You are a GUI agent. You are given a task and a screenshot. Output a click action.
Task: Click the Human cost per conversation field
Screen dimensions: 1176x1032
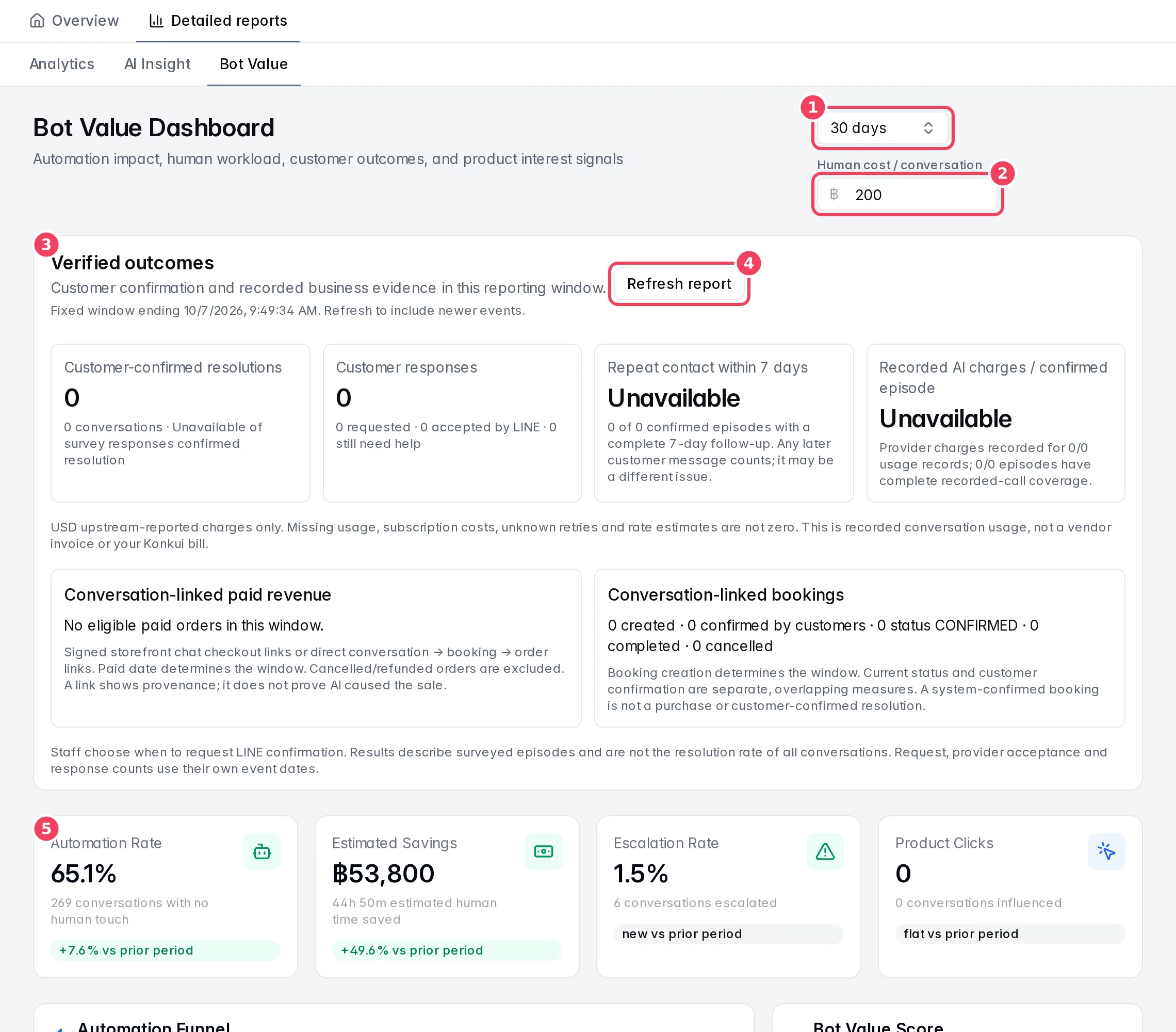907,195
